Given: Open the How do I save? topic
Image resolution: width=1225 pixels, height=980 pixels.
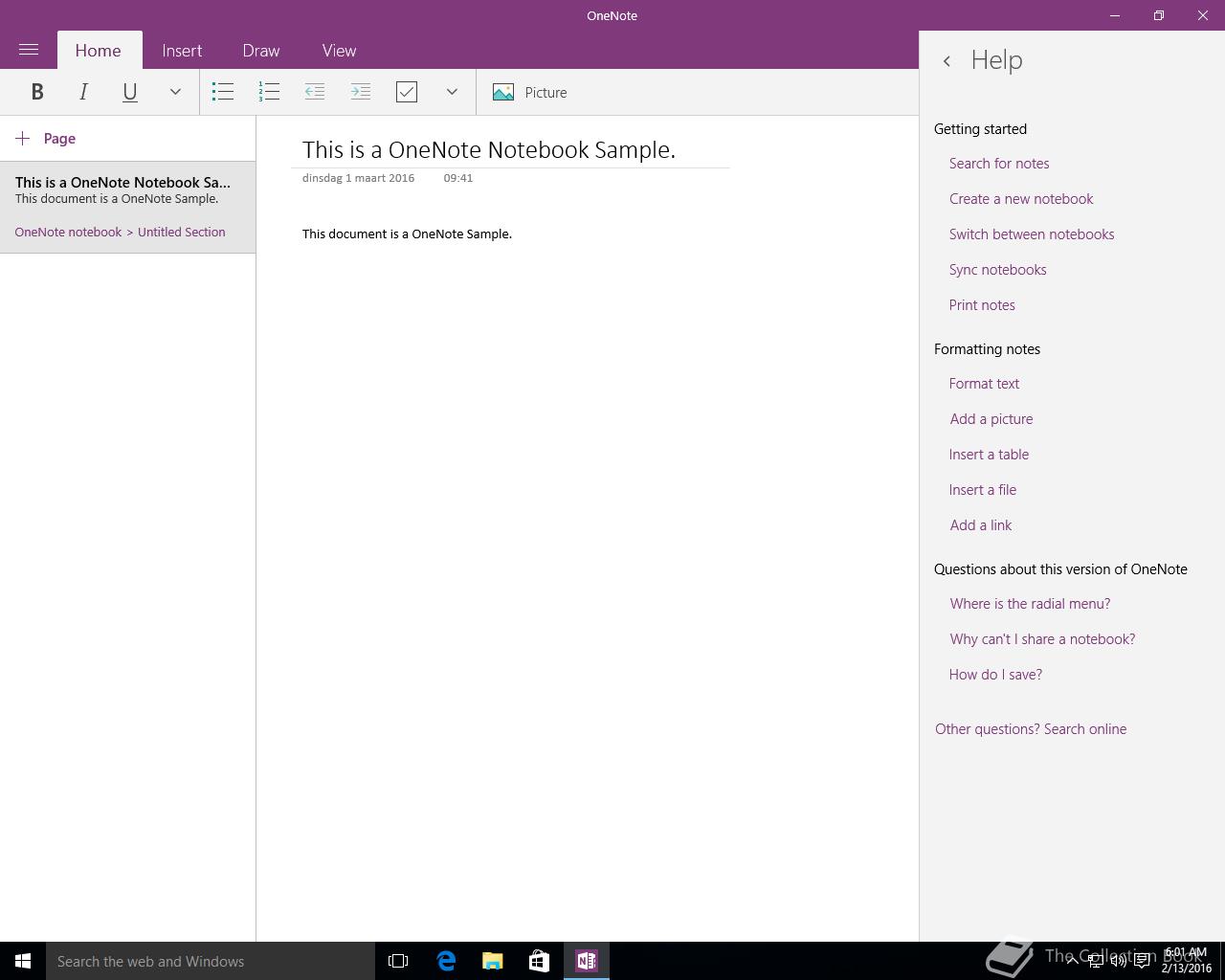Looking at the screenshot, I should point(995,675).
